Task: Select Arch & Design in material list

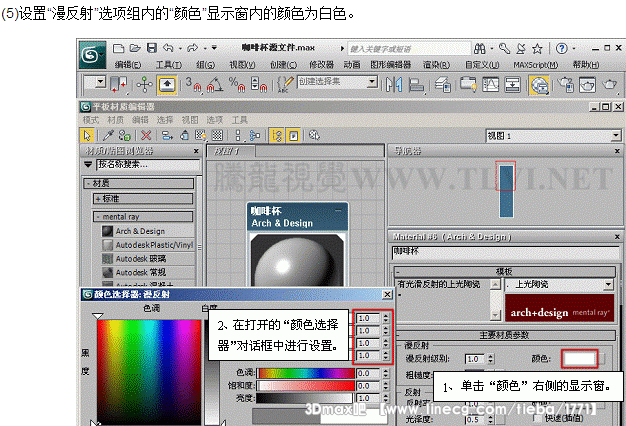Action: pyautogui.click(x=148, y=231)
